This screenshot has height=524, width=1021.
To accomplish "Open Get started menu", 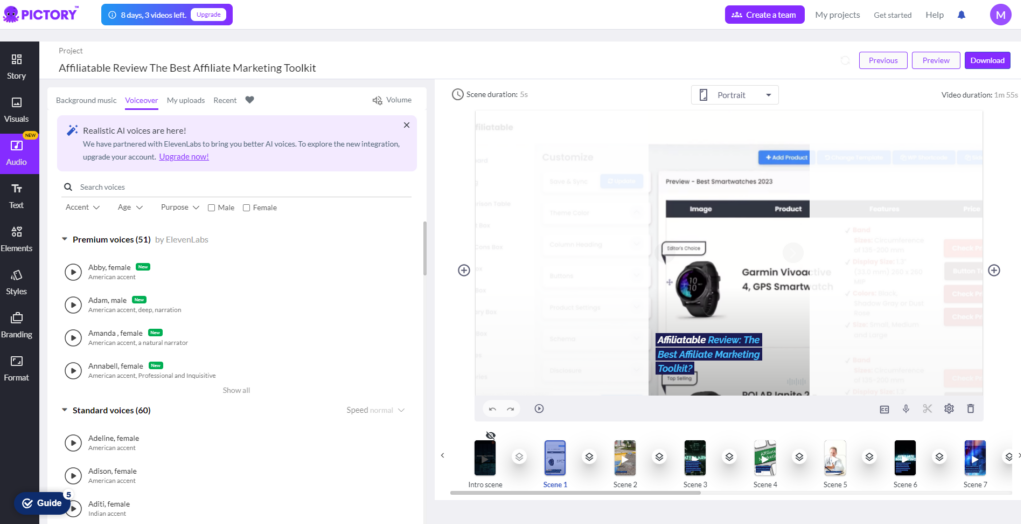I will 892,15.
